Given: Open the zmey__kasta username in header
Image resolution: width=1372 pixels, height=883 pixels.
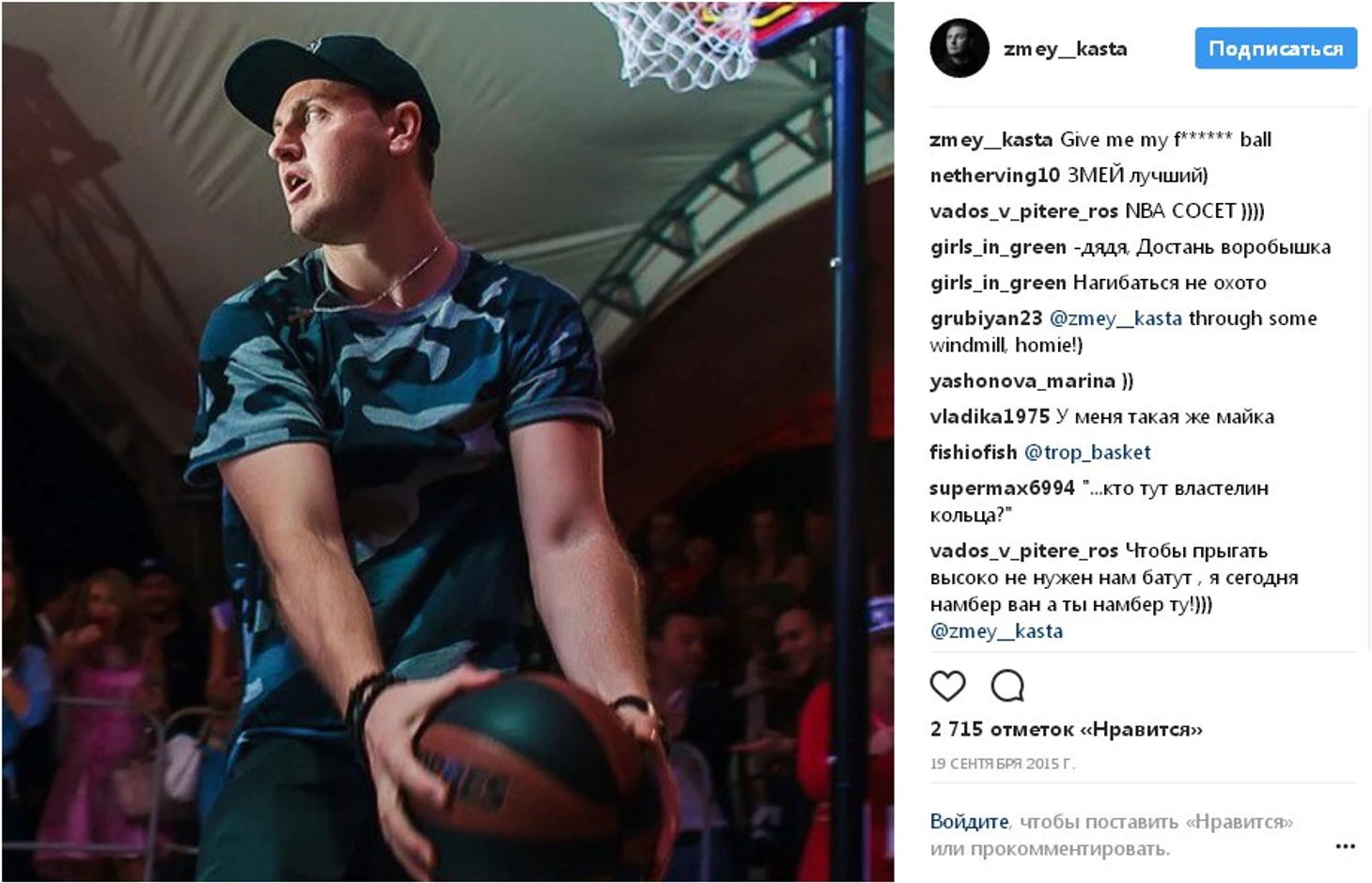Looking at the screenshot, I should (x=1065, y=49).
